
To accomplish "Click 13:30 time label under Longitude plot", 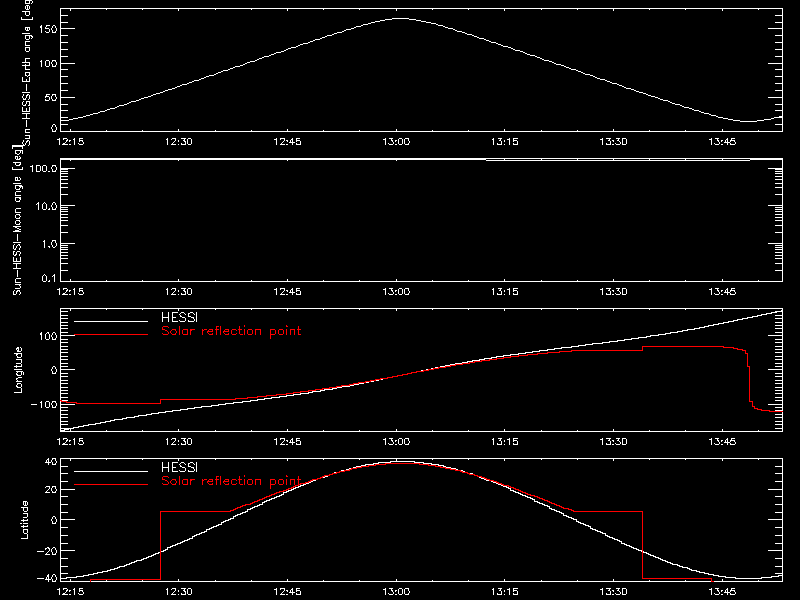I will (x=613, y=442).
